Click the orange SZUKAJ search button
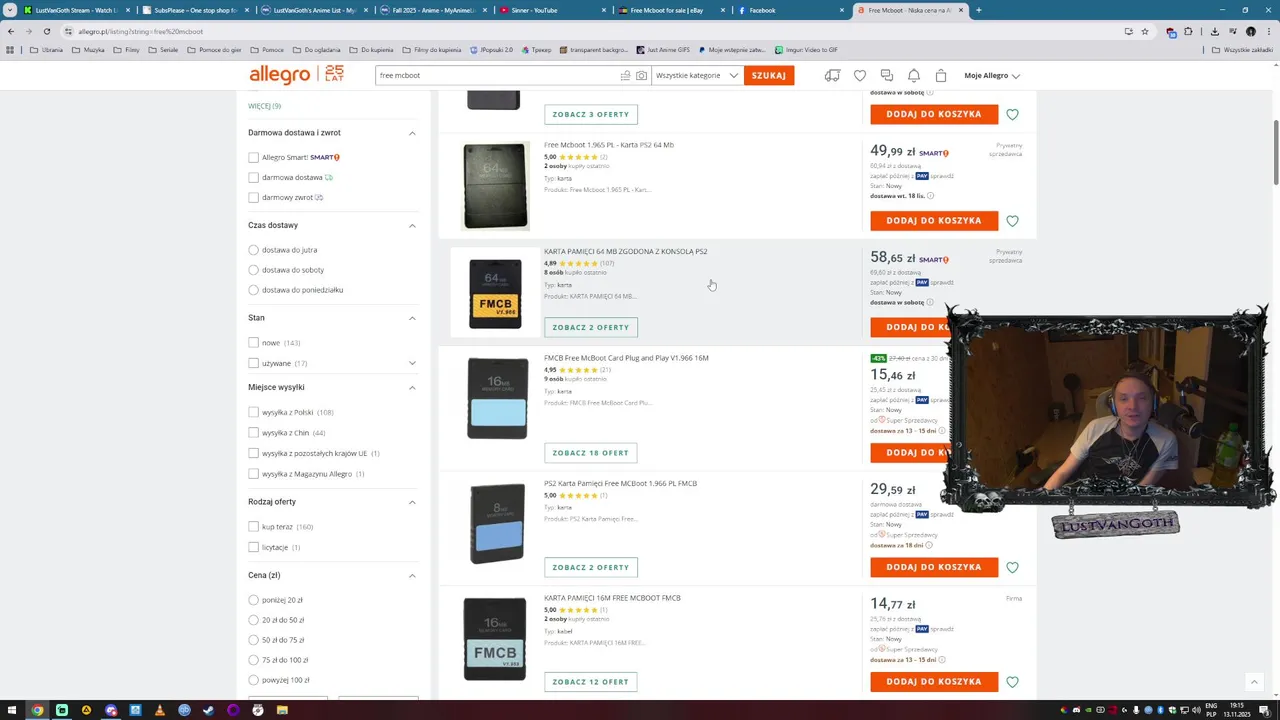1280x720 pixels. pyautogui.click(x=769, y=75)
